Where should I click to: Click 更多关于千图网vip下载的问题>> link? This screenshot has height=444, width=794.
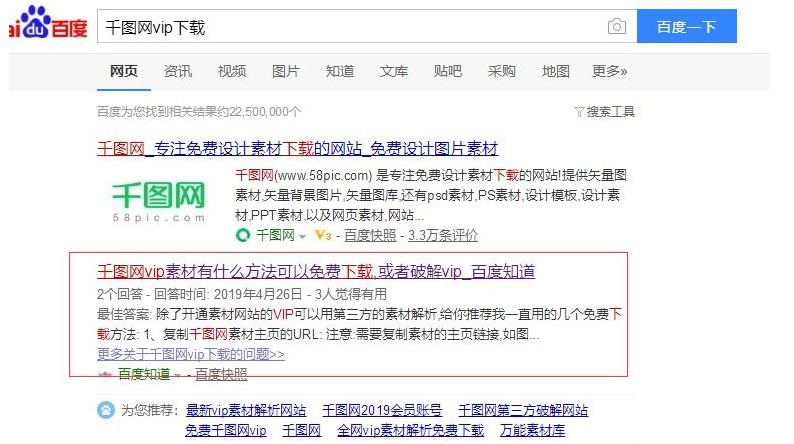click(190, 354)
